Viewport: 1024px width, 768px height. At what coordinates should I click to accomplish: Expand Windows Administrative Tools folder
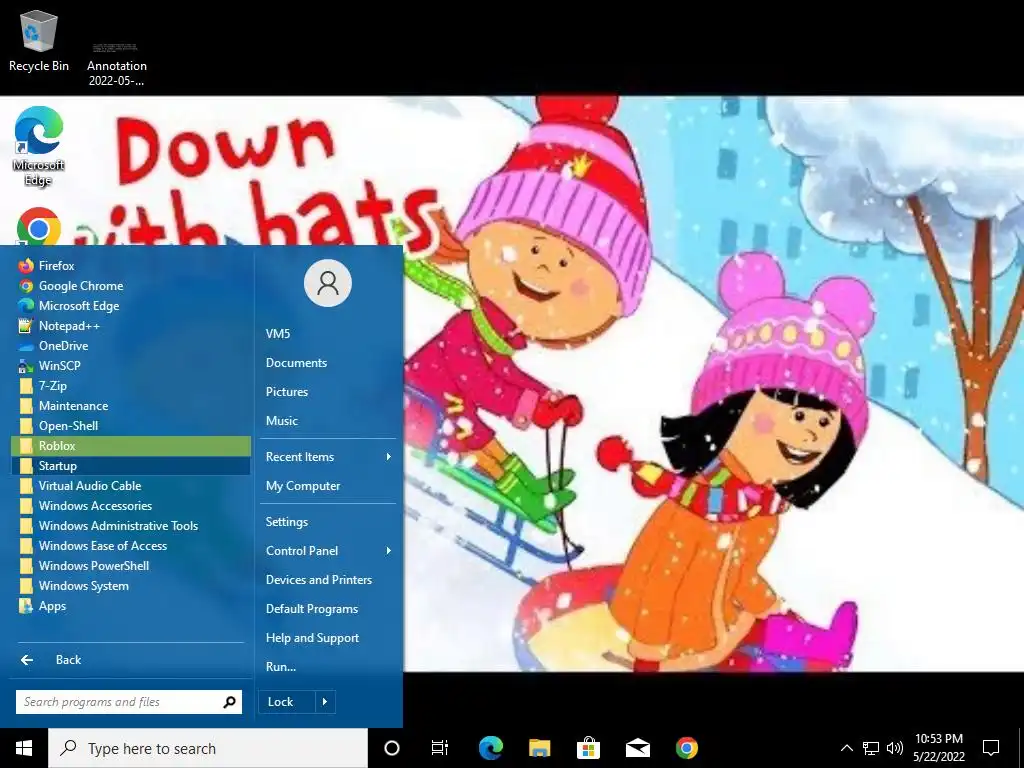click(x=131, y=526)
